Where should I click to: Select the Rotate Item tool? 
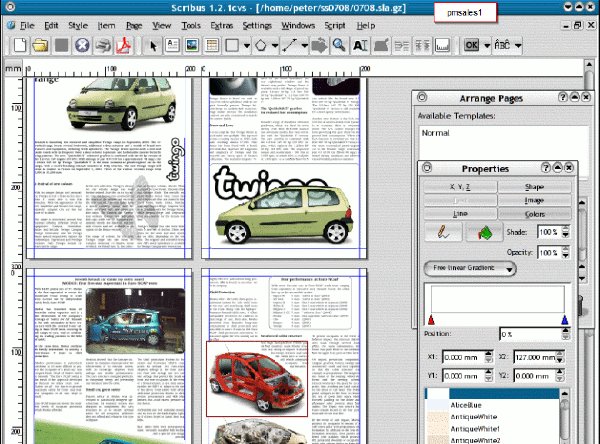pos(319,45)
